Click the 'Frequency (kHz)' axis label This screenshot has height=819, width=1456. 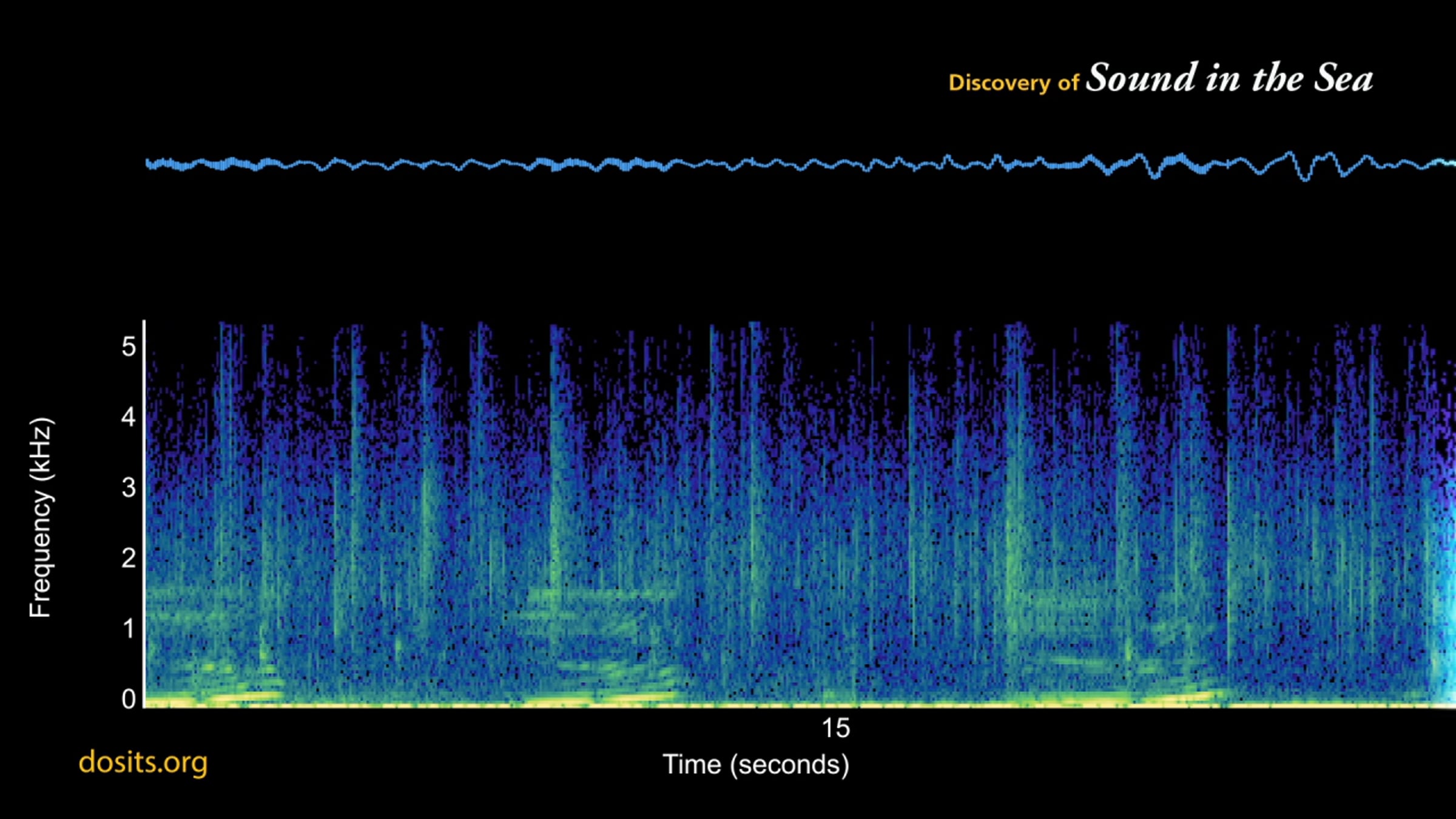click(41, 517)
